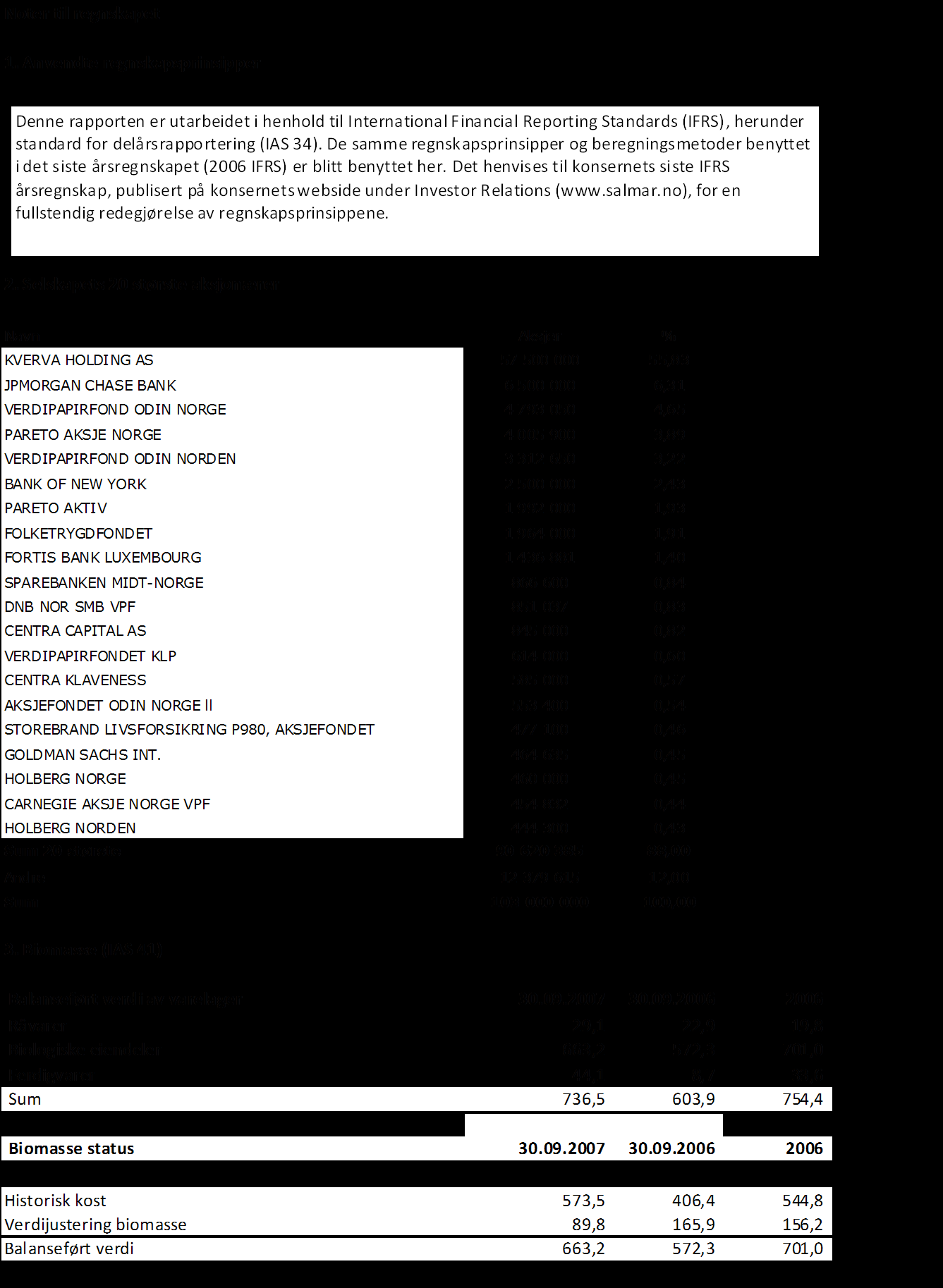Select GOLDMAN SACHS INT. row
Screen dimensions: 943x1288
(x=83, y=755)
